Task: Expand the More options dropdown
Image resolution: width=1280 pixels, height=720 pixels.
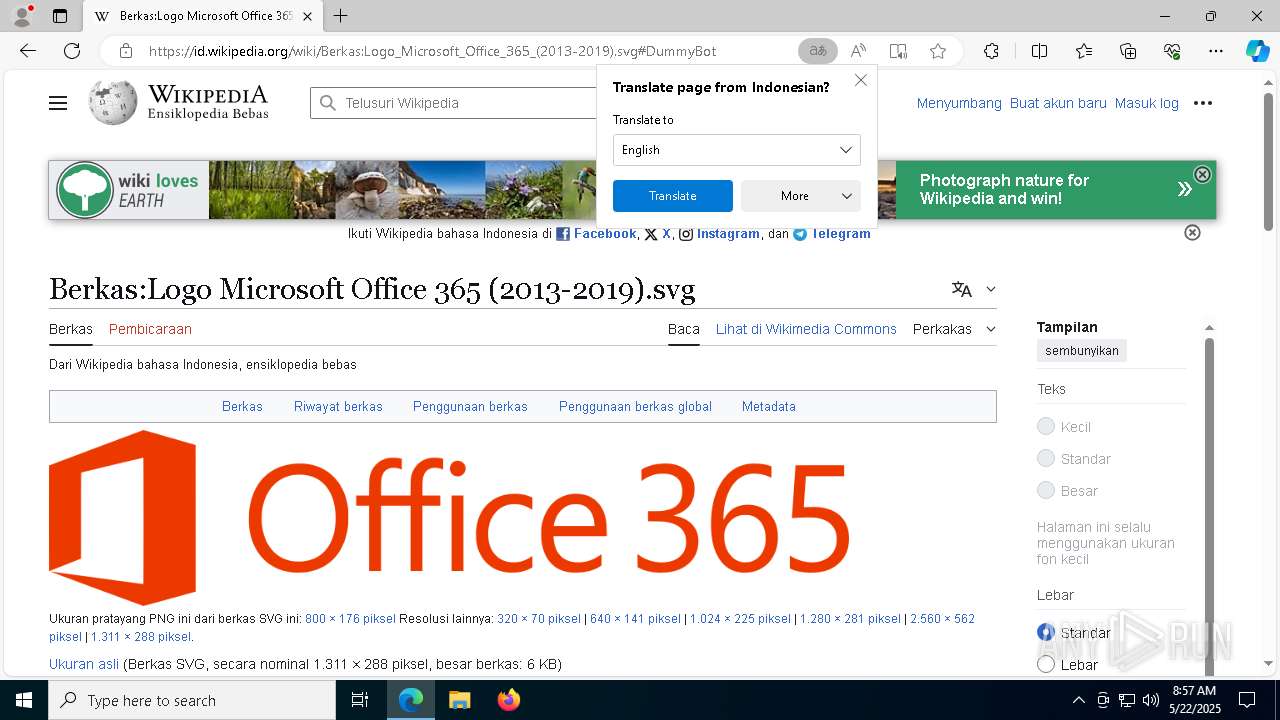Action: [800, 196]
